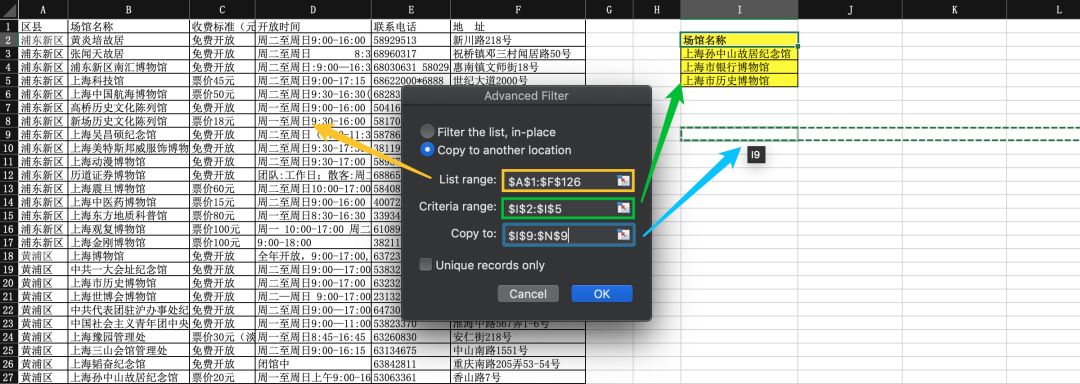Click 上海市历史博物馆 in column B

pyautogui.click(x=129, y=283)
